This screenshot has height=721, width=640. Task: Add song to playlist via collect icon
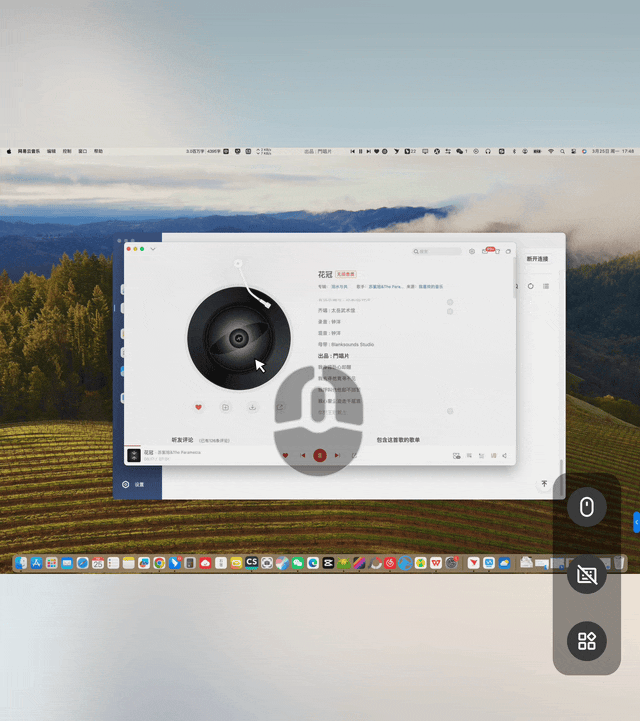tap(225, 407)
